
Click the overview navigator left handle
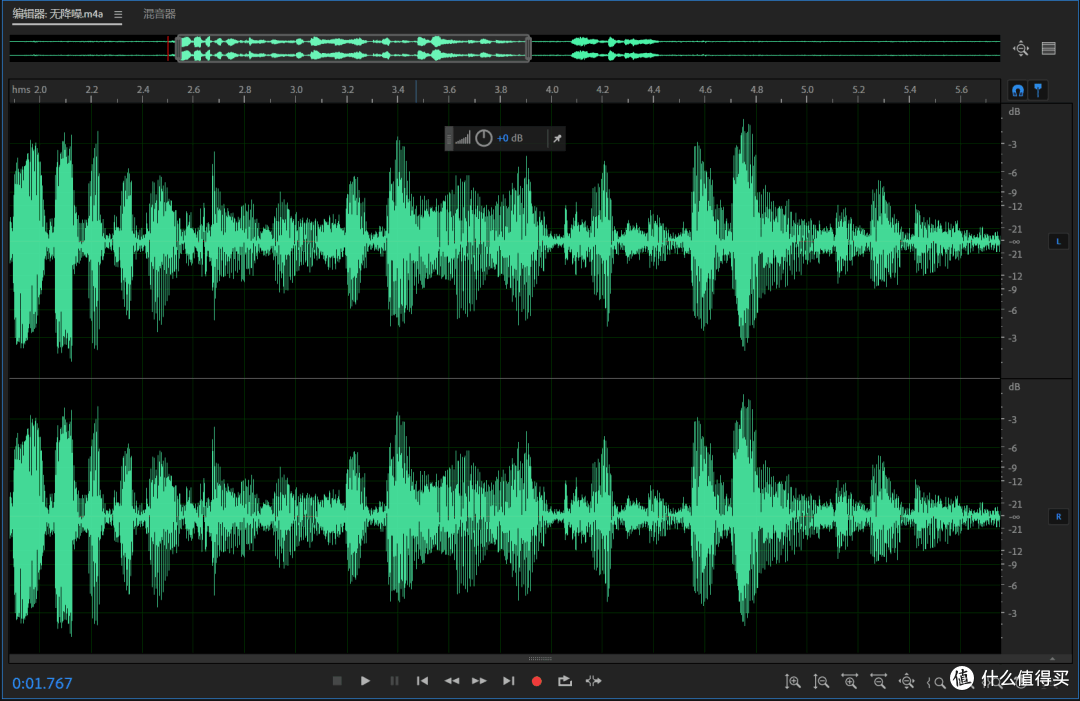point(178,48)
